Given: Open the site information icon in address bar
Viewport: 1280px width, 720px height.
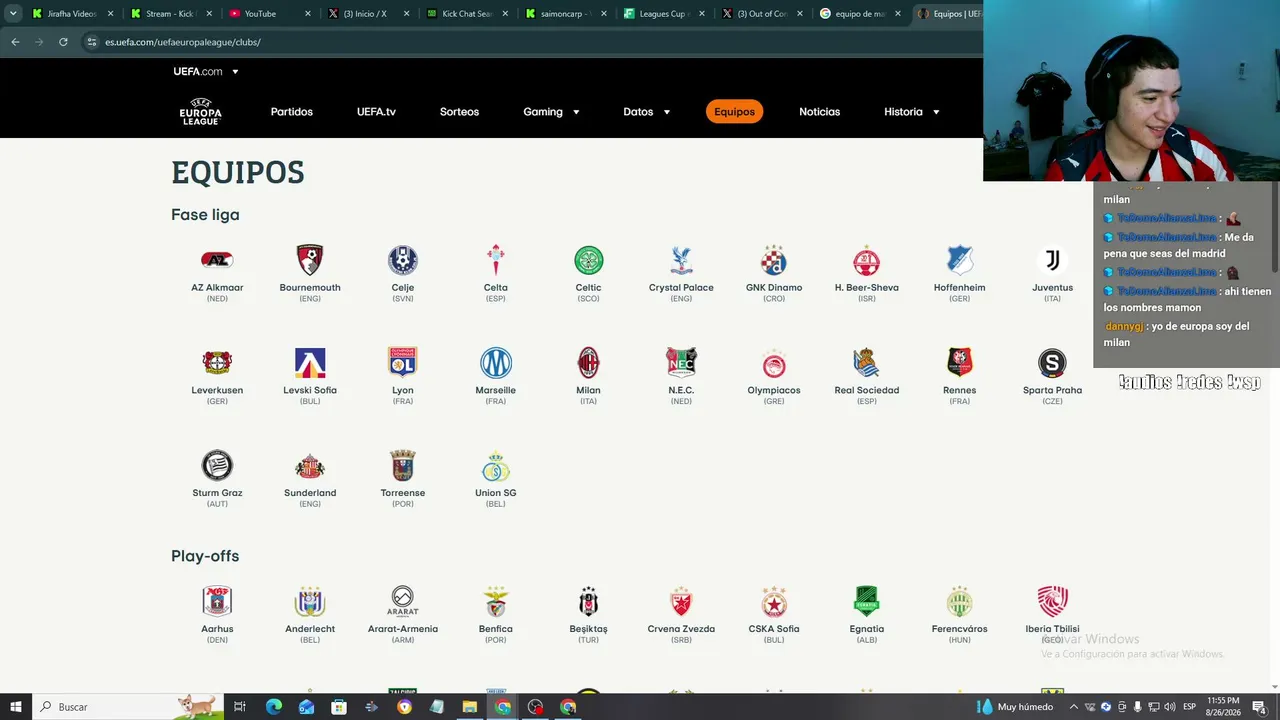Looking at the screenshot, I should point(92,42).
